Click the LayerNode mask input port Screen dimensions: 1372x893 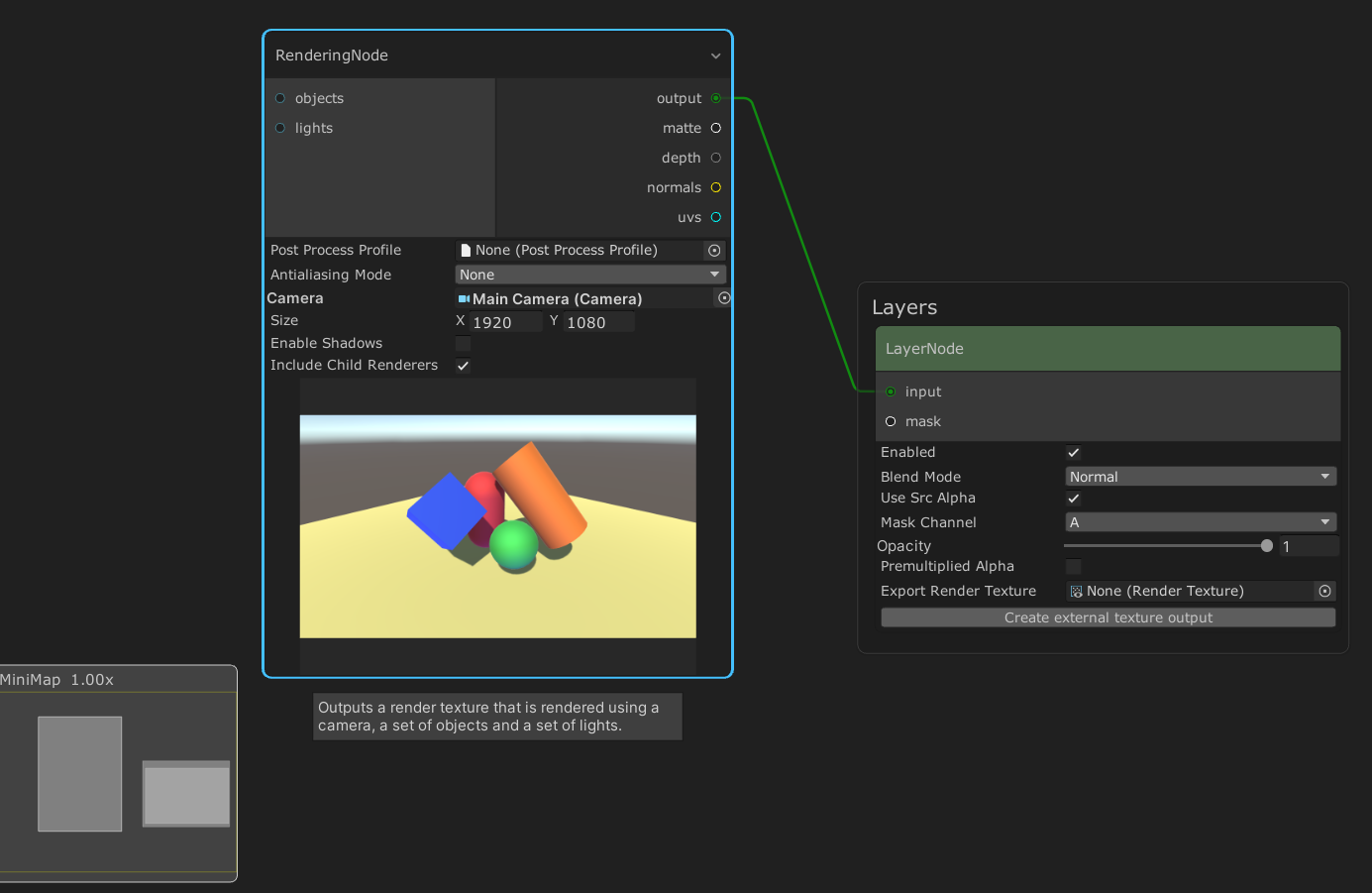[x=891, y=421]
